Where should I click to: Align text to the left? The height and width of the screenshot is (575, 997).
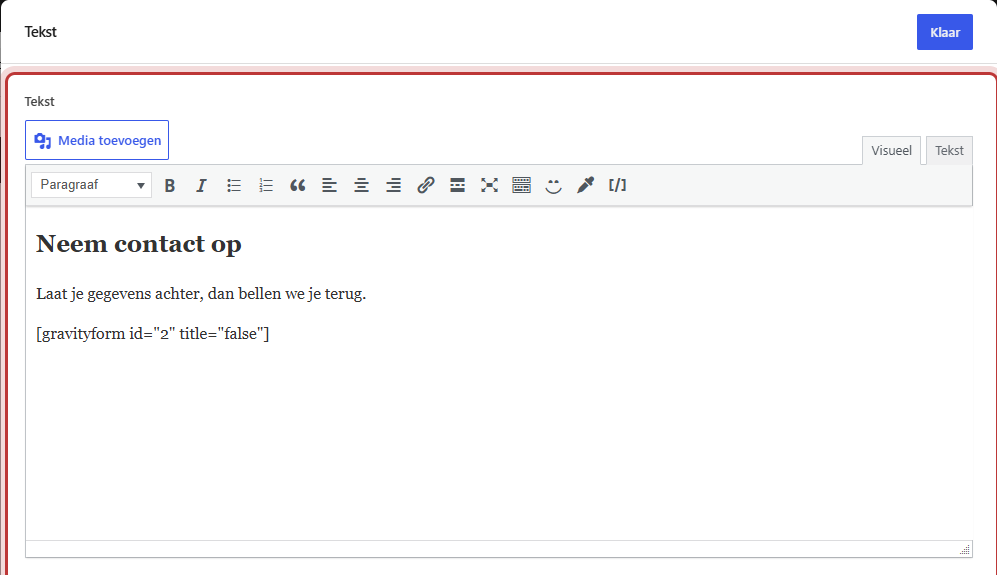329,185
